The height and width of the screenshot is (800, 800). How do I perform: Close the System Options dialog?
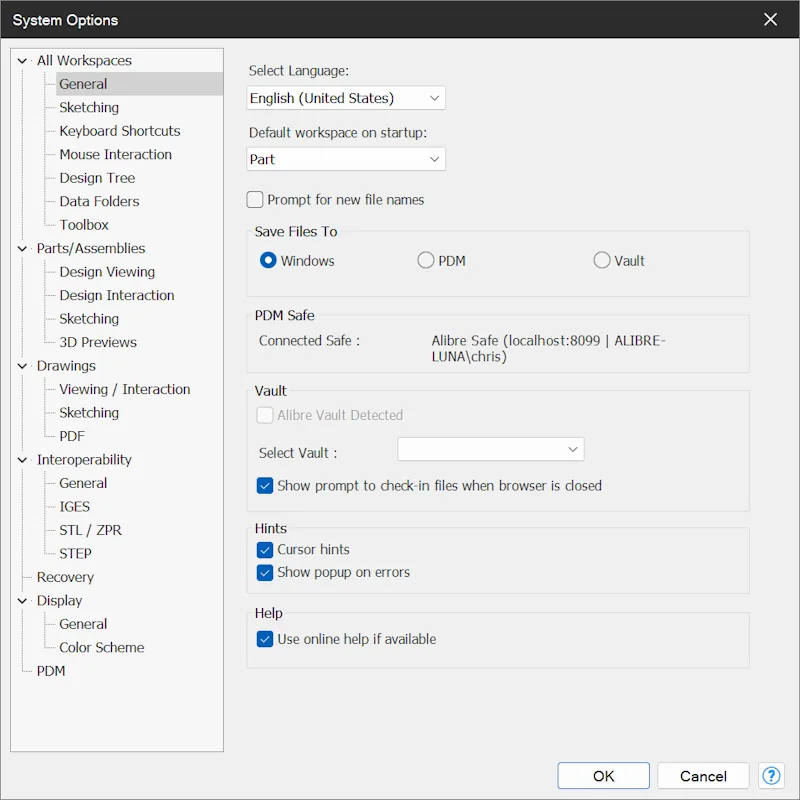770,19
